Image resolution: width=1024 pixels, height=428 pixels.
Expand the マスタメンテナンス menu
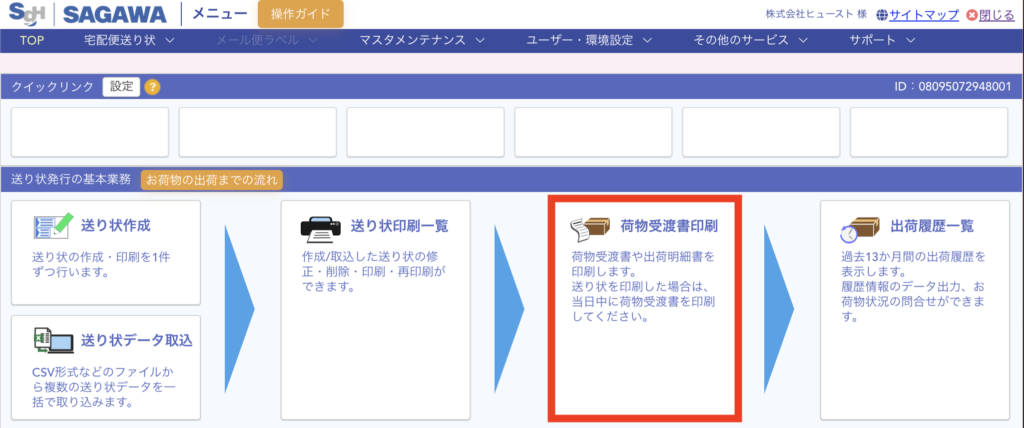click(x=422, y=41)
